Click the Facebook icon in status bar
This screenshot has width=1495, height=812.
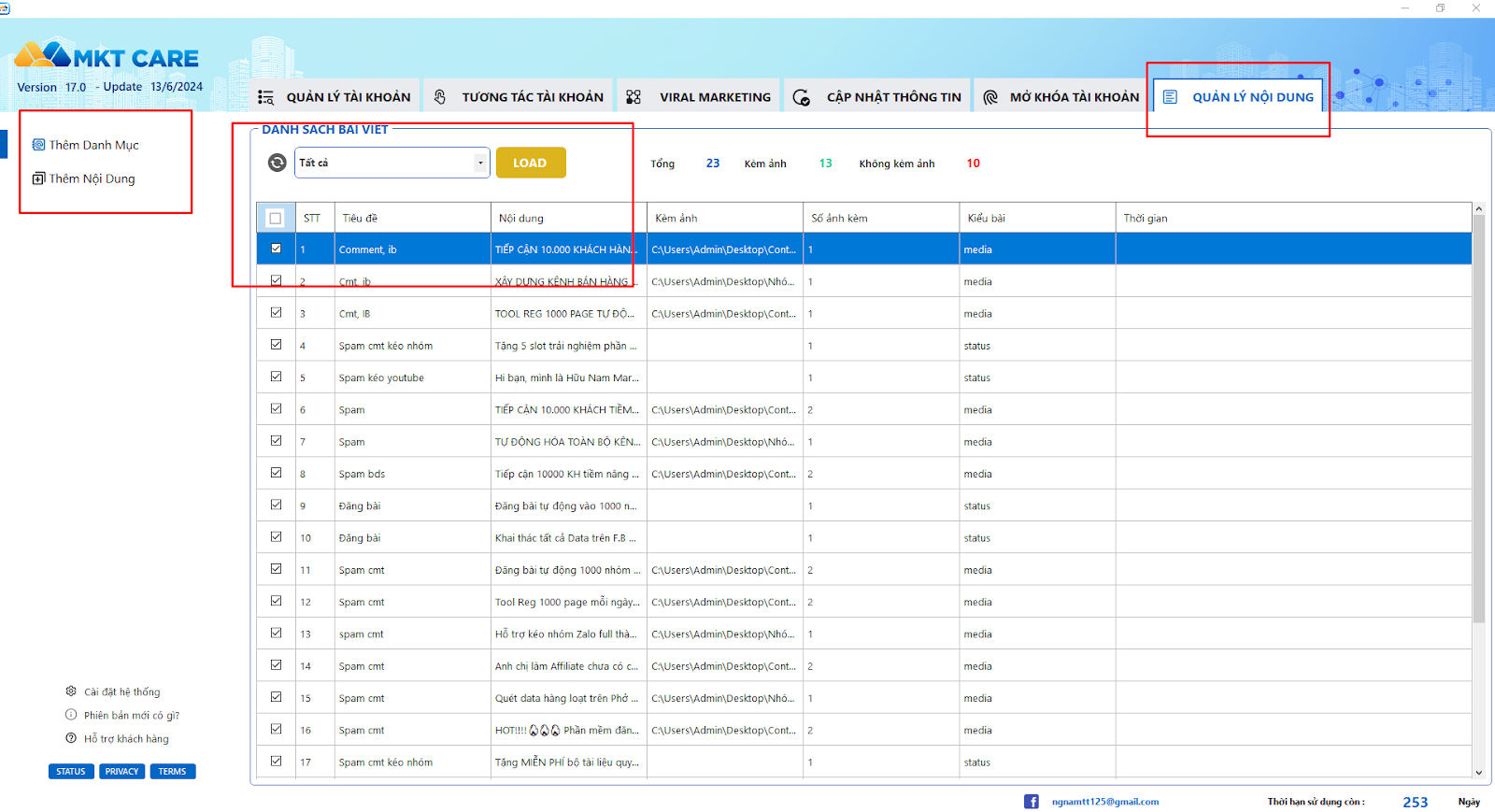pos(1032,802)
